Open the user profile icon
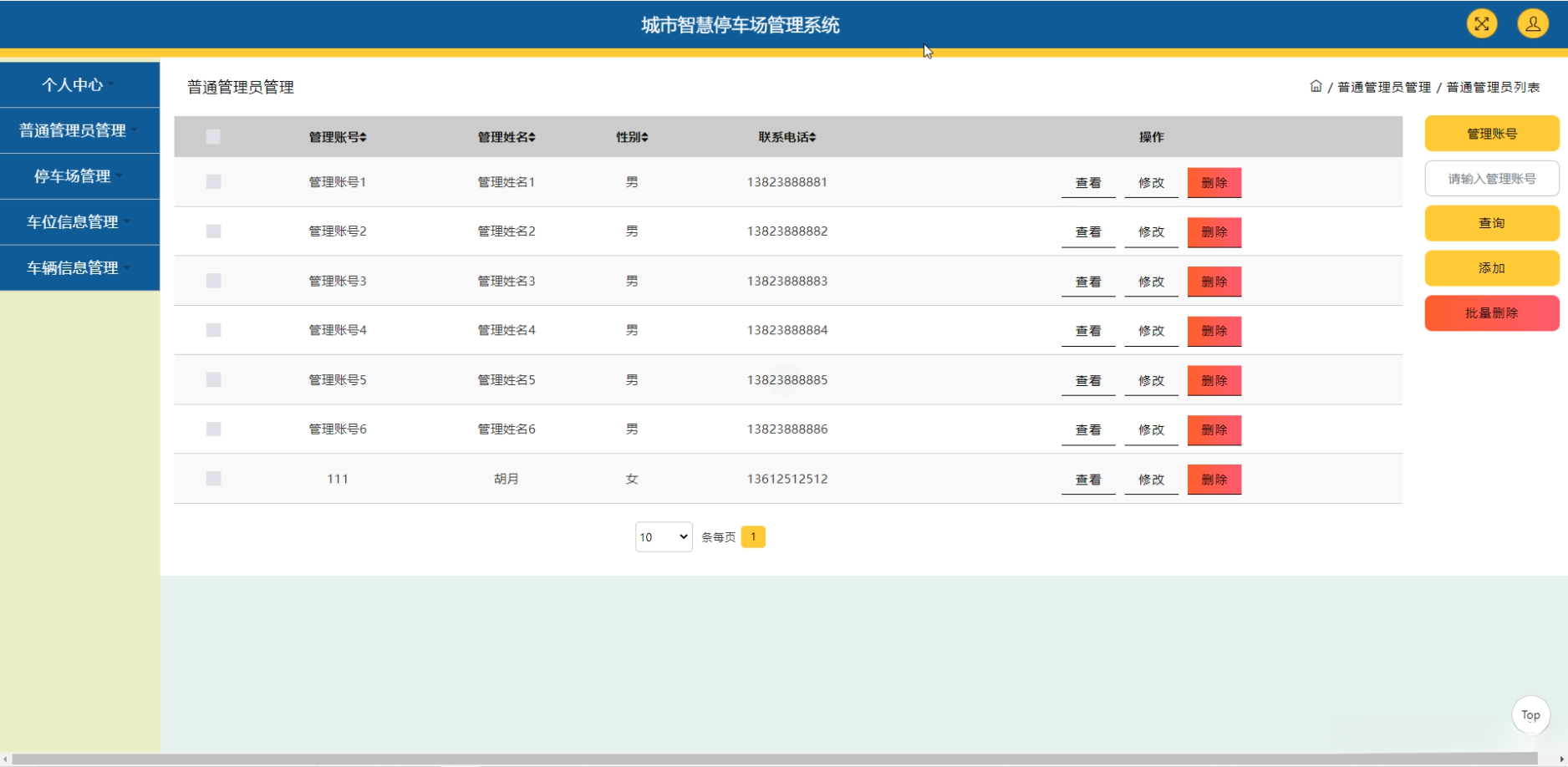 coord(1533,24)
